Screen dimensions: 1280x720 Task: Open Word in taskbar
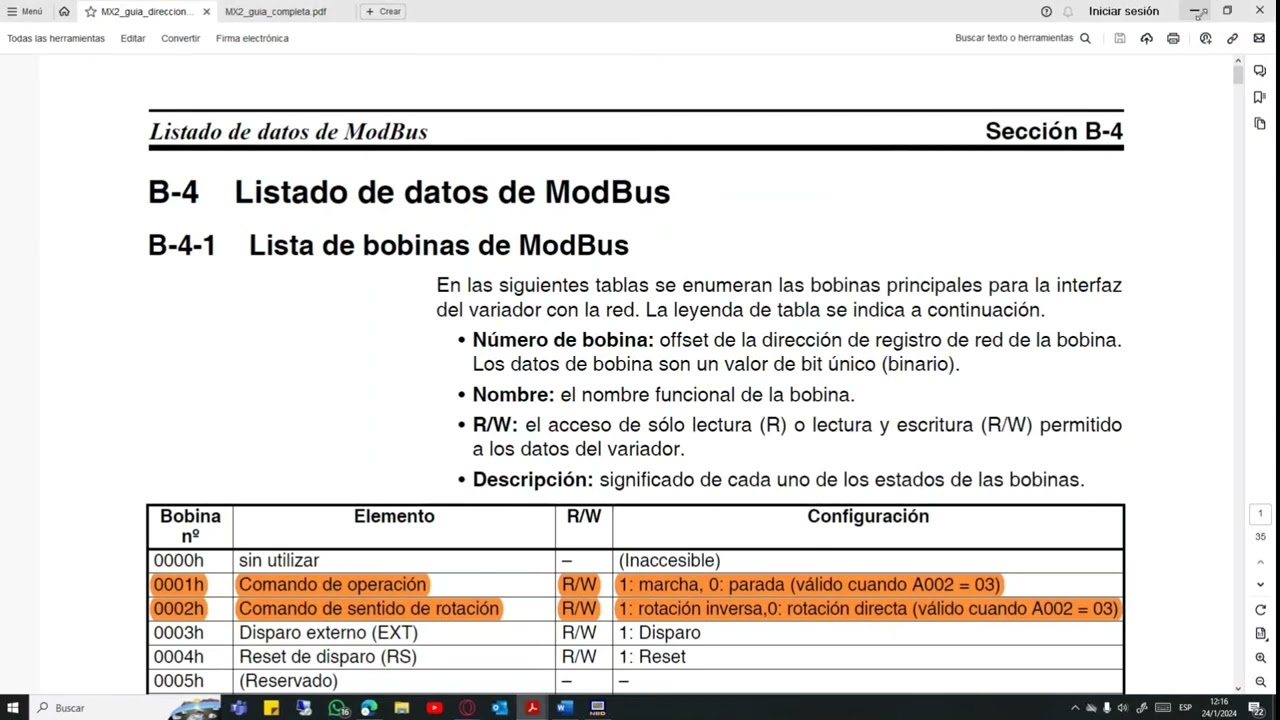coord(565,708)
